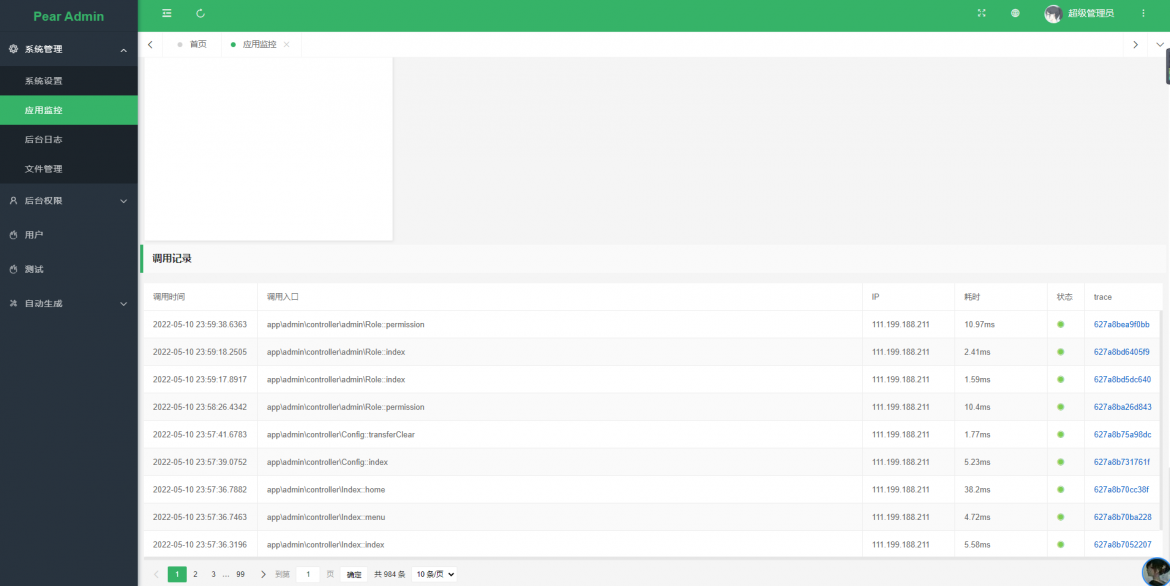Open the 用户 sidebar item
This screenshot has width=1170, height=586.
[x=69, y=234]
